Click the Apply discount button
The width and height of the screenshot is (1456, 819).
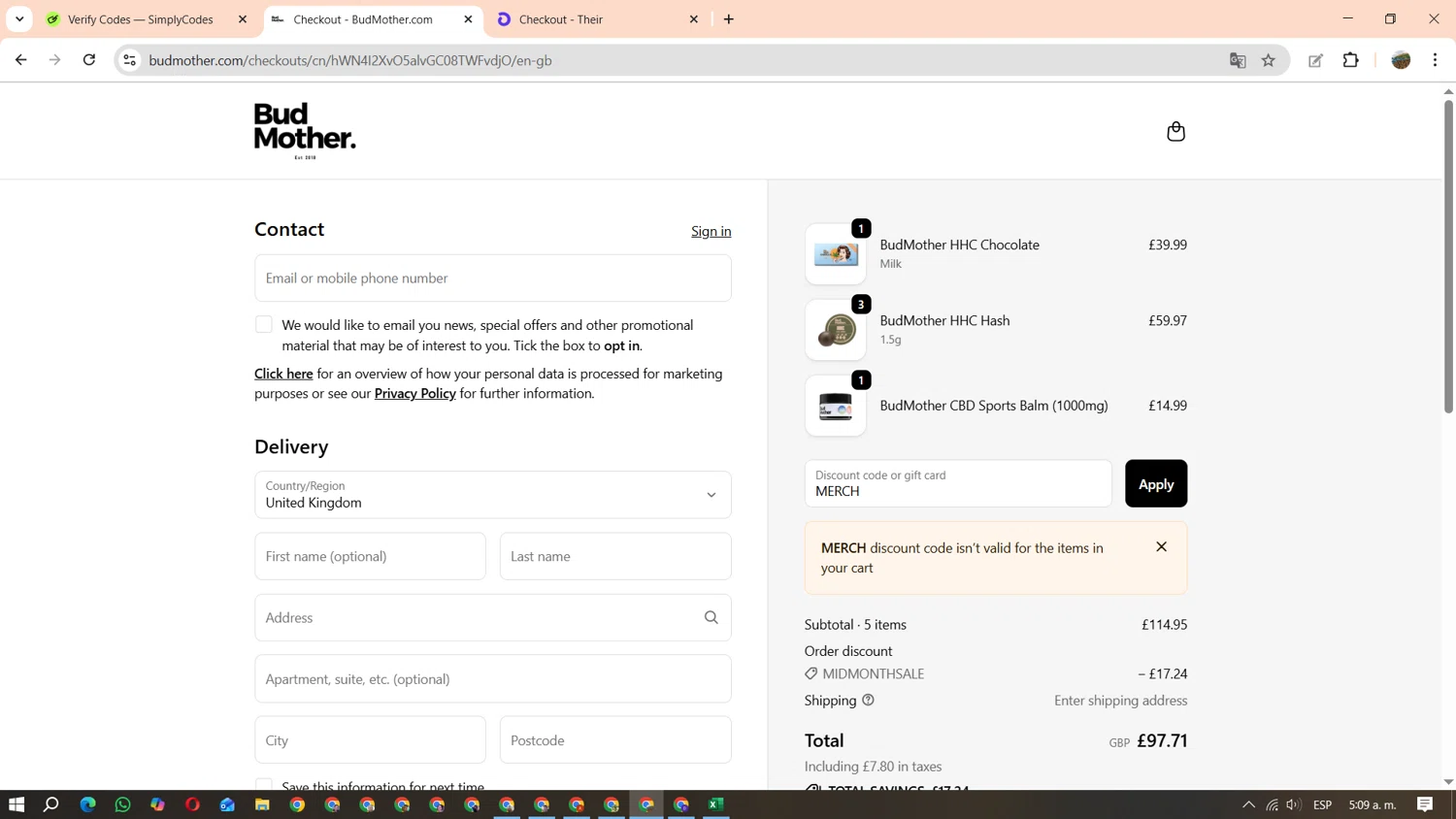[1156, 483]
